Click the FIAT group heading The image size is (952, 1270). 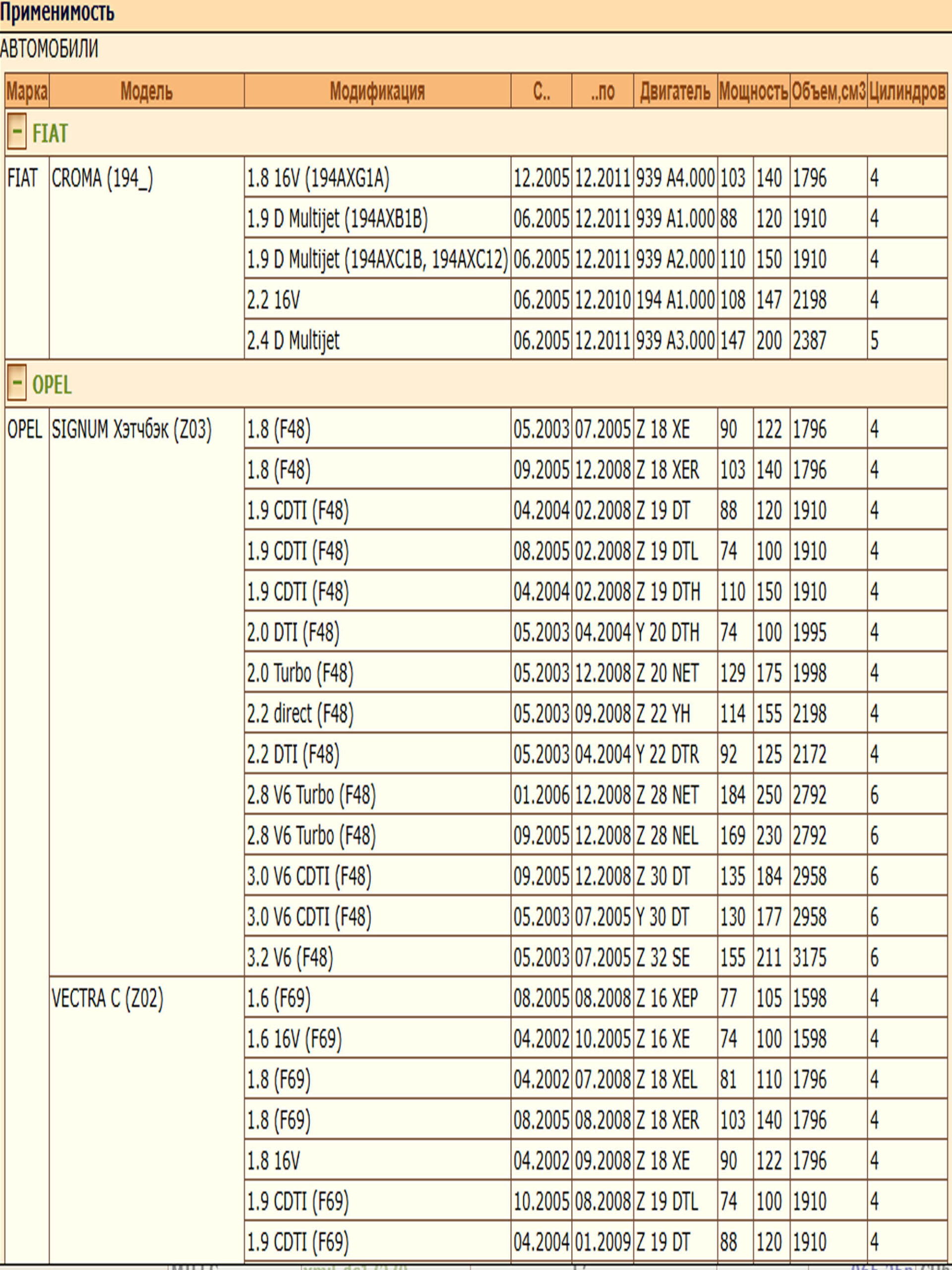click(50, 133)
